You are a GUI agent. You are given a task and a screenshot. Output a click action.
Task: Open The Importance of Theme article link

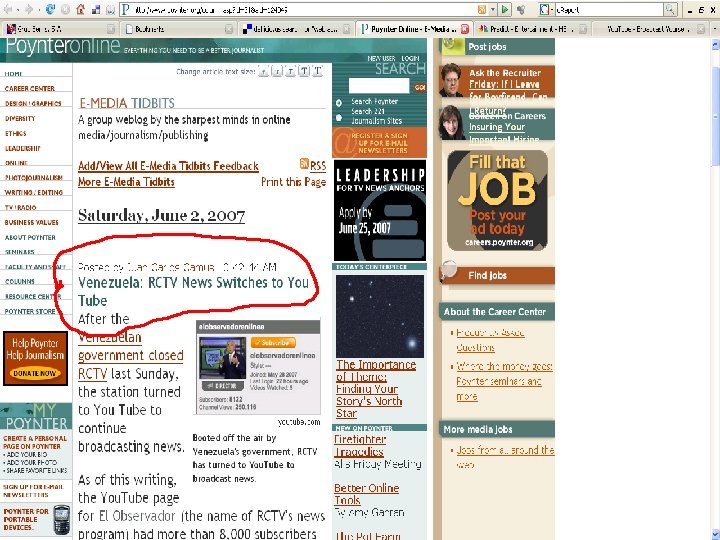point(376,389)
